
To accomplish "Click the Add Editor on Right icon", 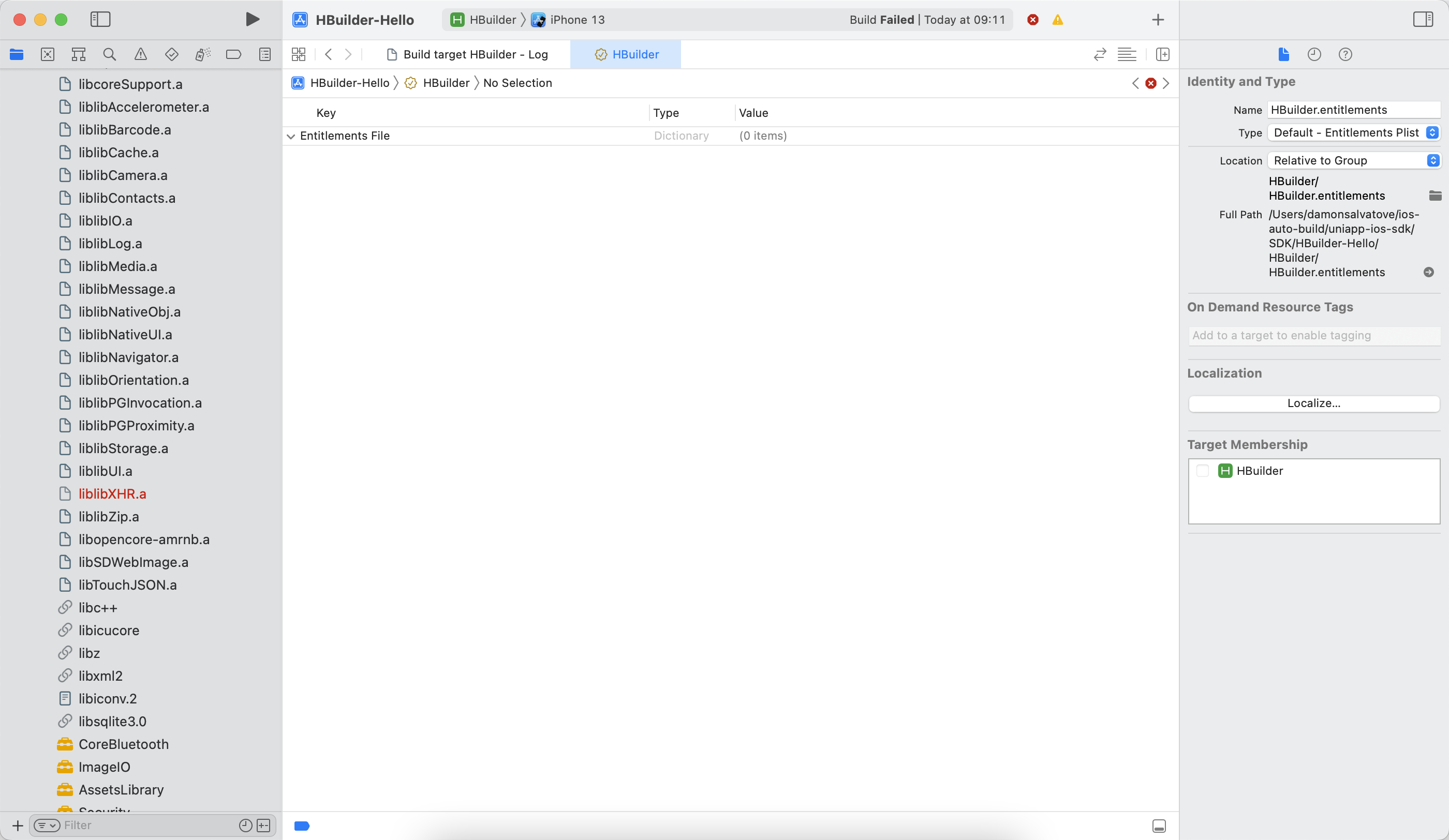I will click(x=1163, y=55).
